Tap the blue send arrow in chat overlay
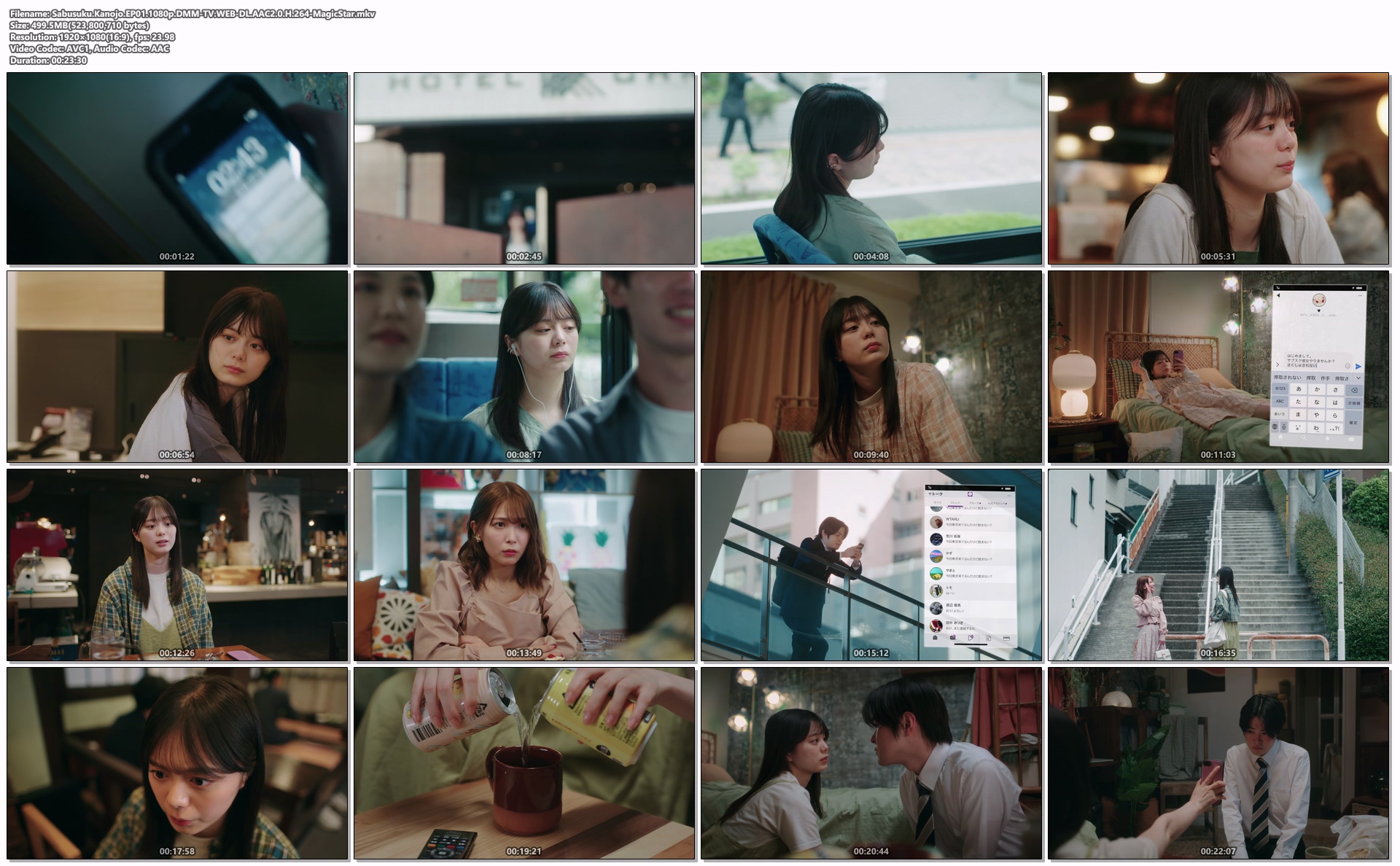 tap(1358, 367)
